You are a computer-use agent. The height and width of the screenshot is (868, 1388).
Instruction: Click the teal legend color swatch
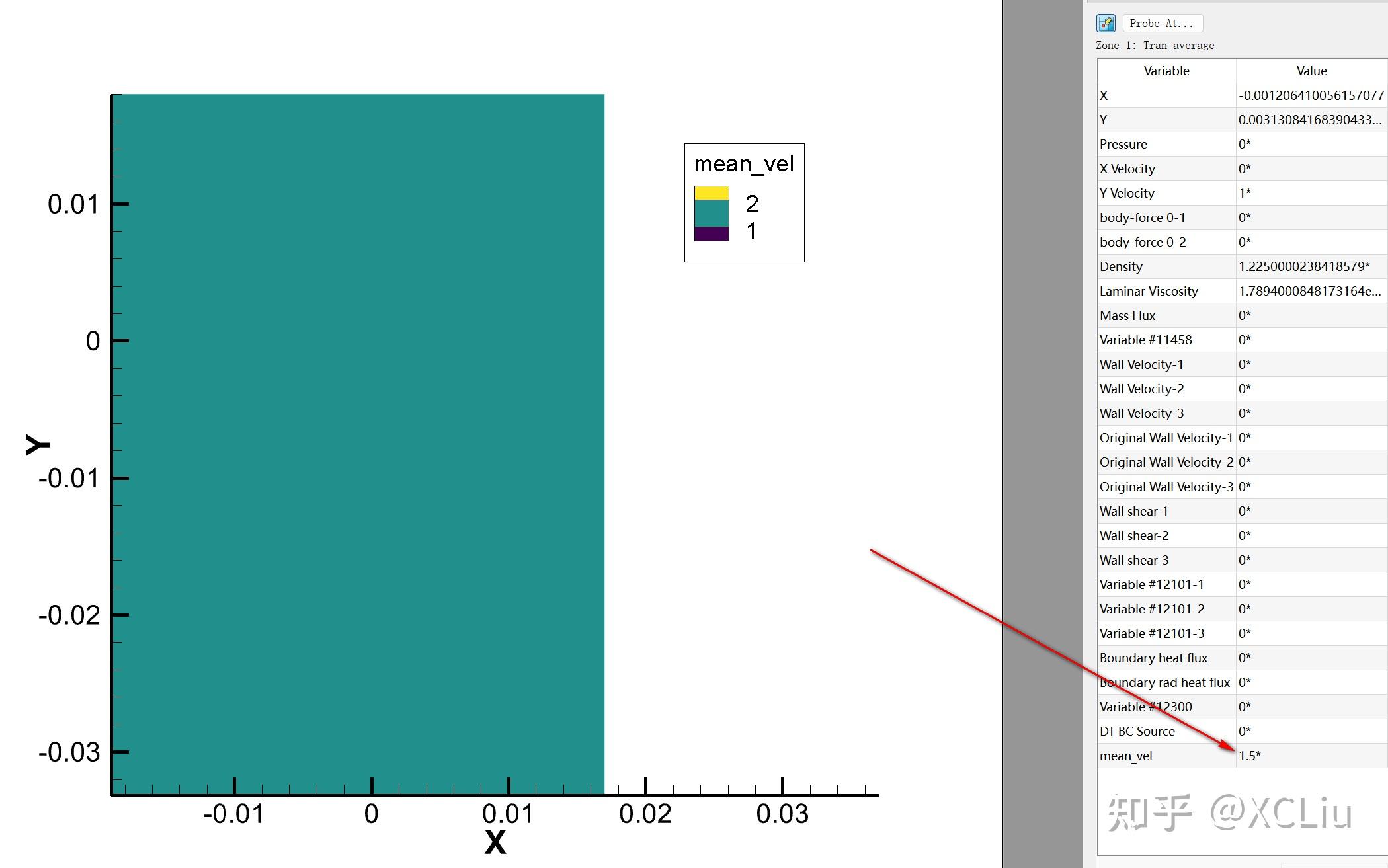click(x=712, y=213)
